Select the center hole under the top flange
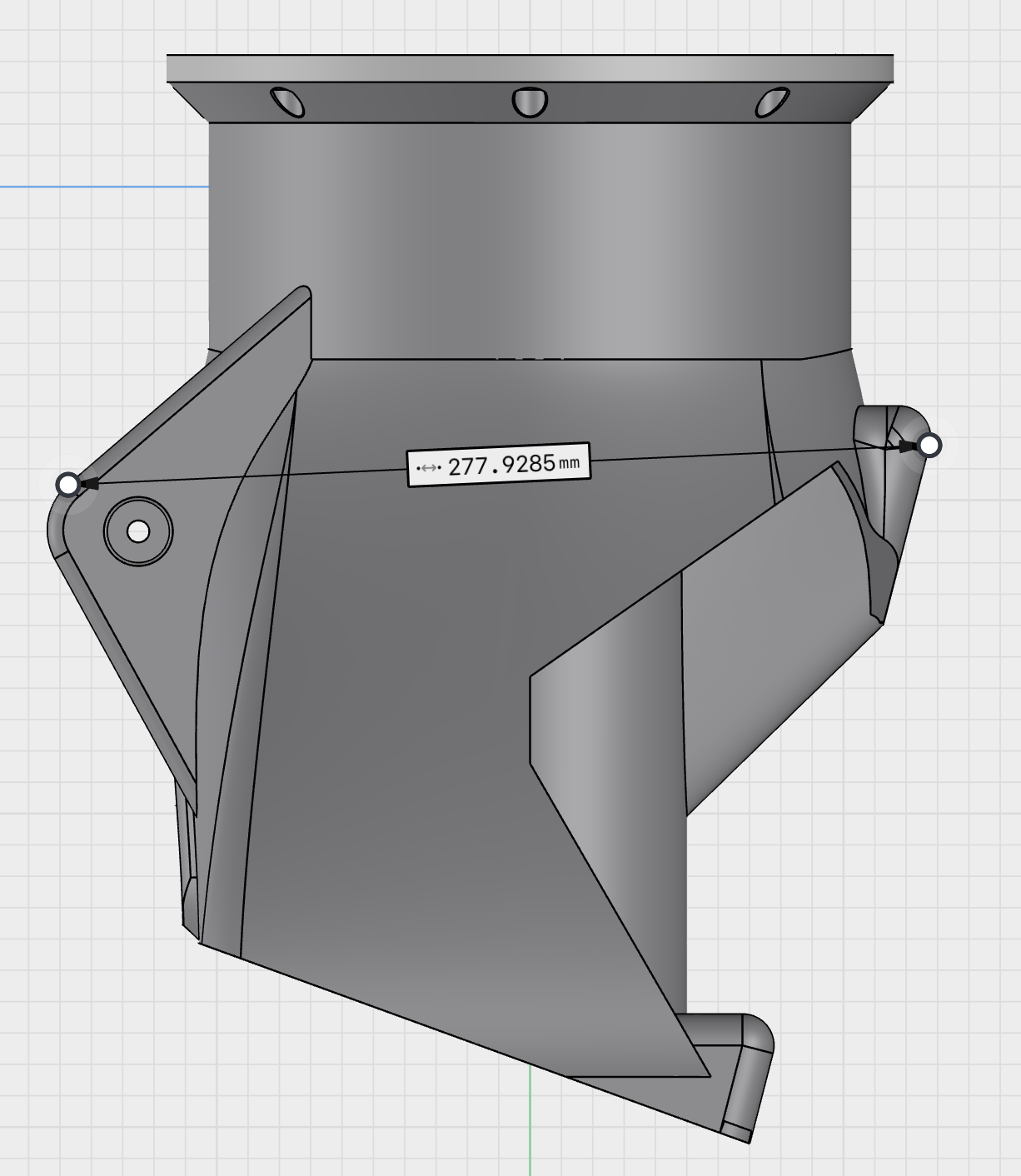 [x=530, y=102]
